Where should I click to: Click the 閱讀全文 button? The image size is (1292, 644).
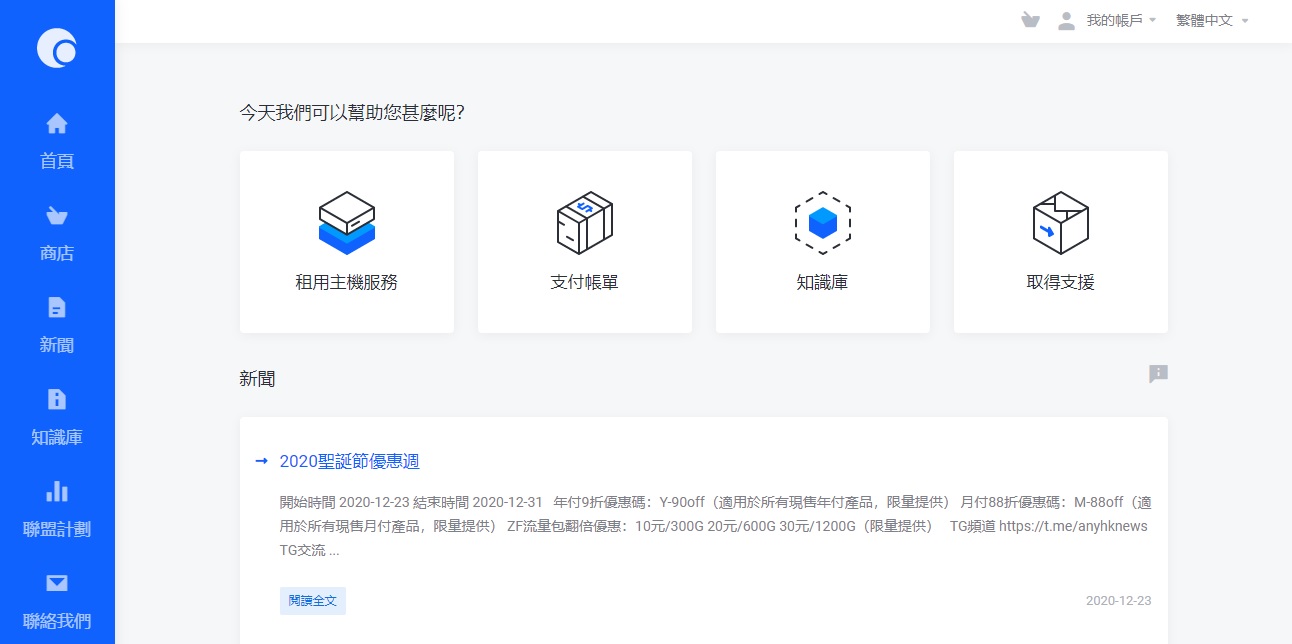pos(312,601)
